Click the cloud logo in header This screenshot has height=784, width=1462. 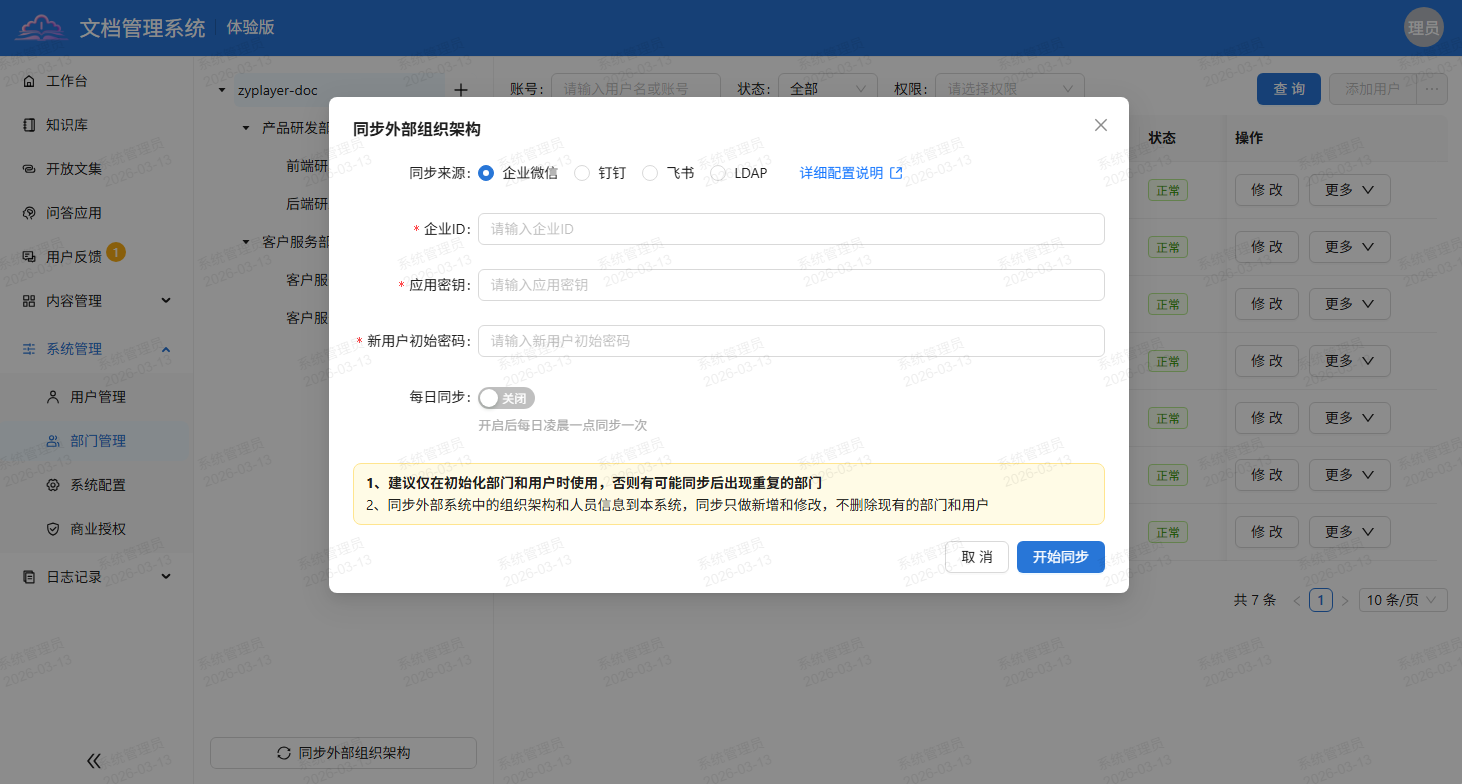coord(42,28)
